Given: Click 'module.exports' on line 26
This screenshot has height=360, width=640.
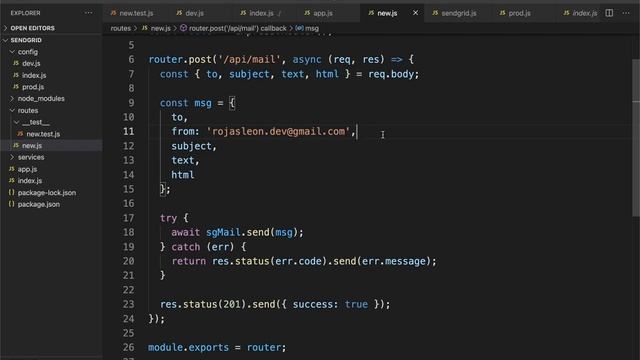Looking at the screenshot, I should click(x=188, y=347).
